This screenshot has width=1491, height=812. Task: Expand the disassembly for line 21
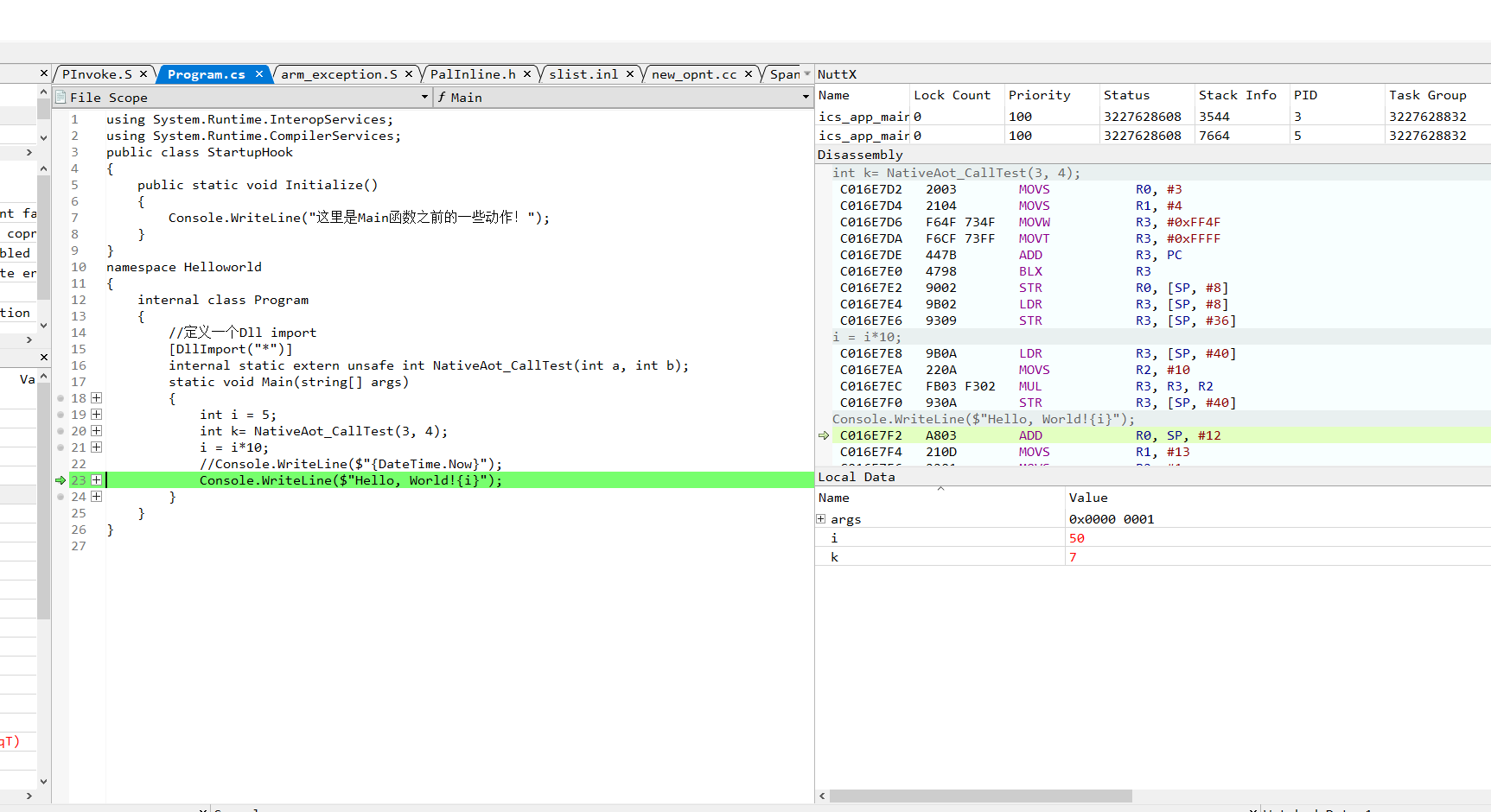pyautogui.click(x=97, y=447)
